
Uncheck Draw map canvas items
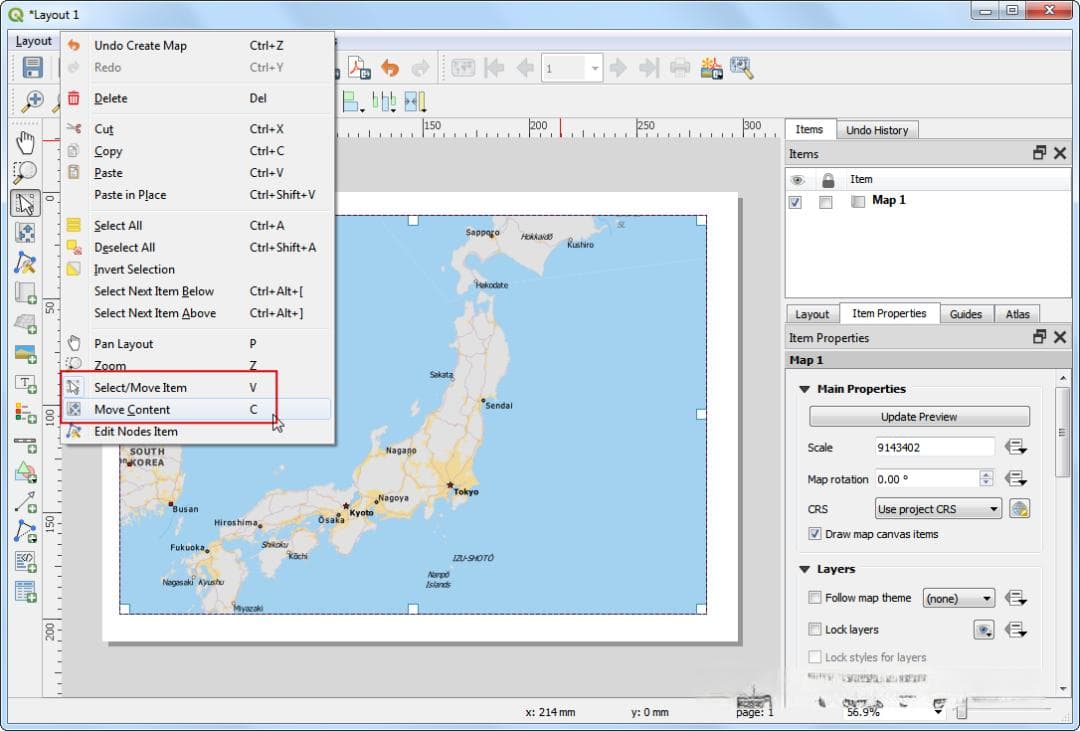[x=815, y=534]
